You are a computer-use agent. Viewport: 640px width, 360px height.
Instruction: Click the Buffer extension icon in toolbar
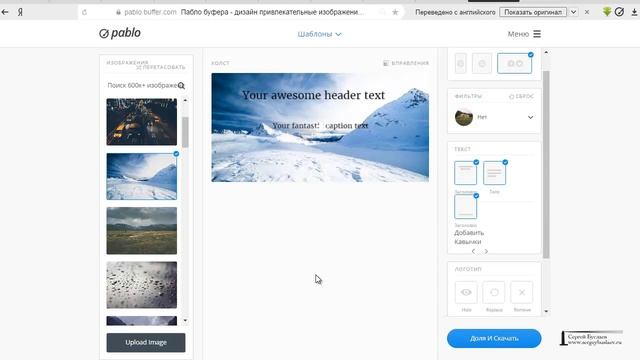coord(620,12)
